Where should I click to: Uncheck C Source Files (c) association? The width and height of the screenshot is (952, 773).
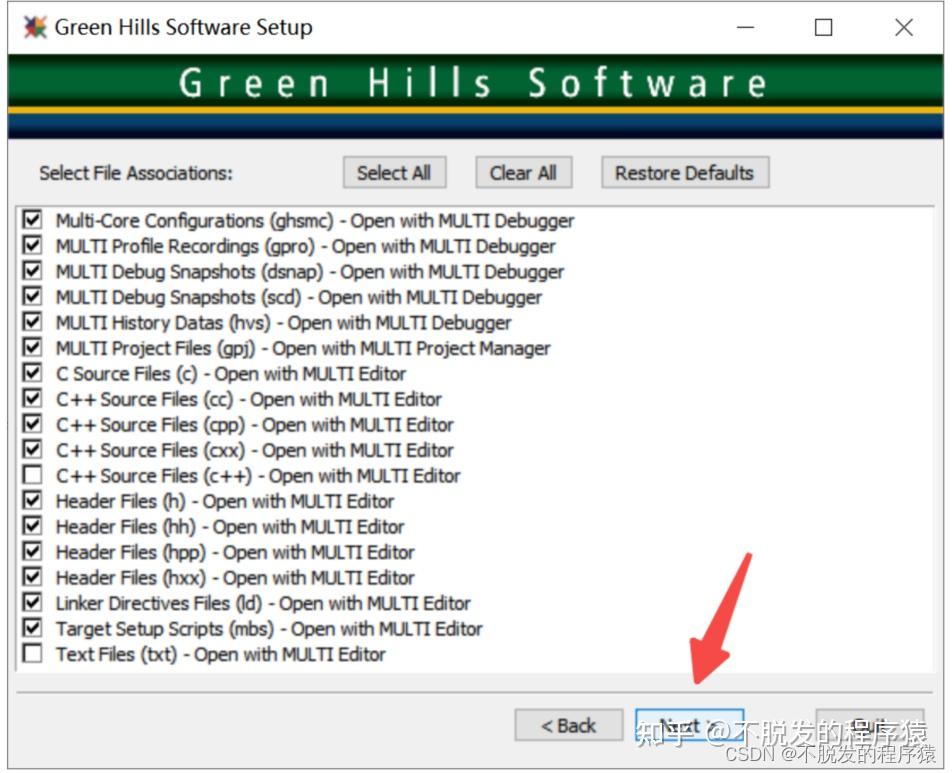pos(31,373)
